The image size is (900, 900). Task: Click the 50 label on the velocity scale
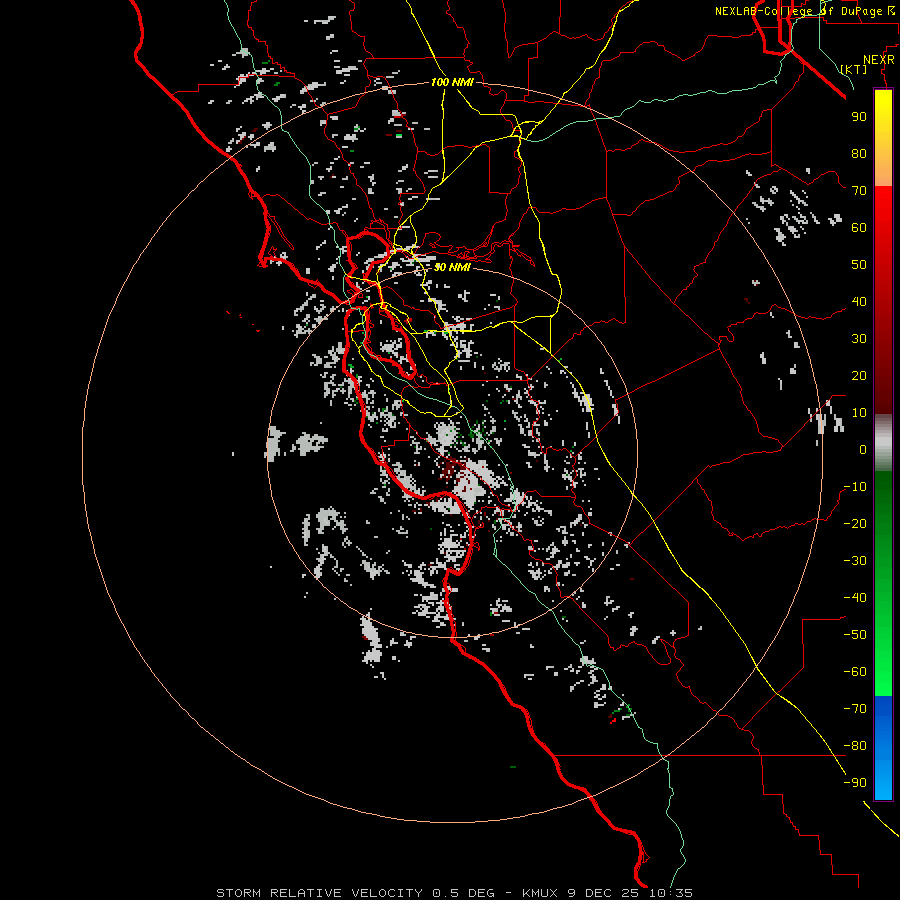(x=859, y=265)
